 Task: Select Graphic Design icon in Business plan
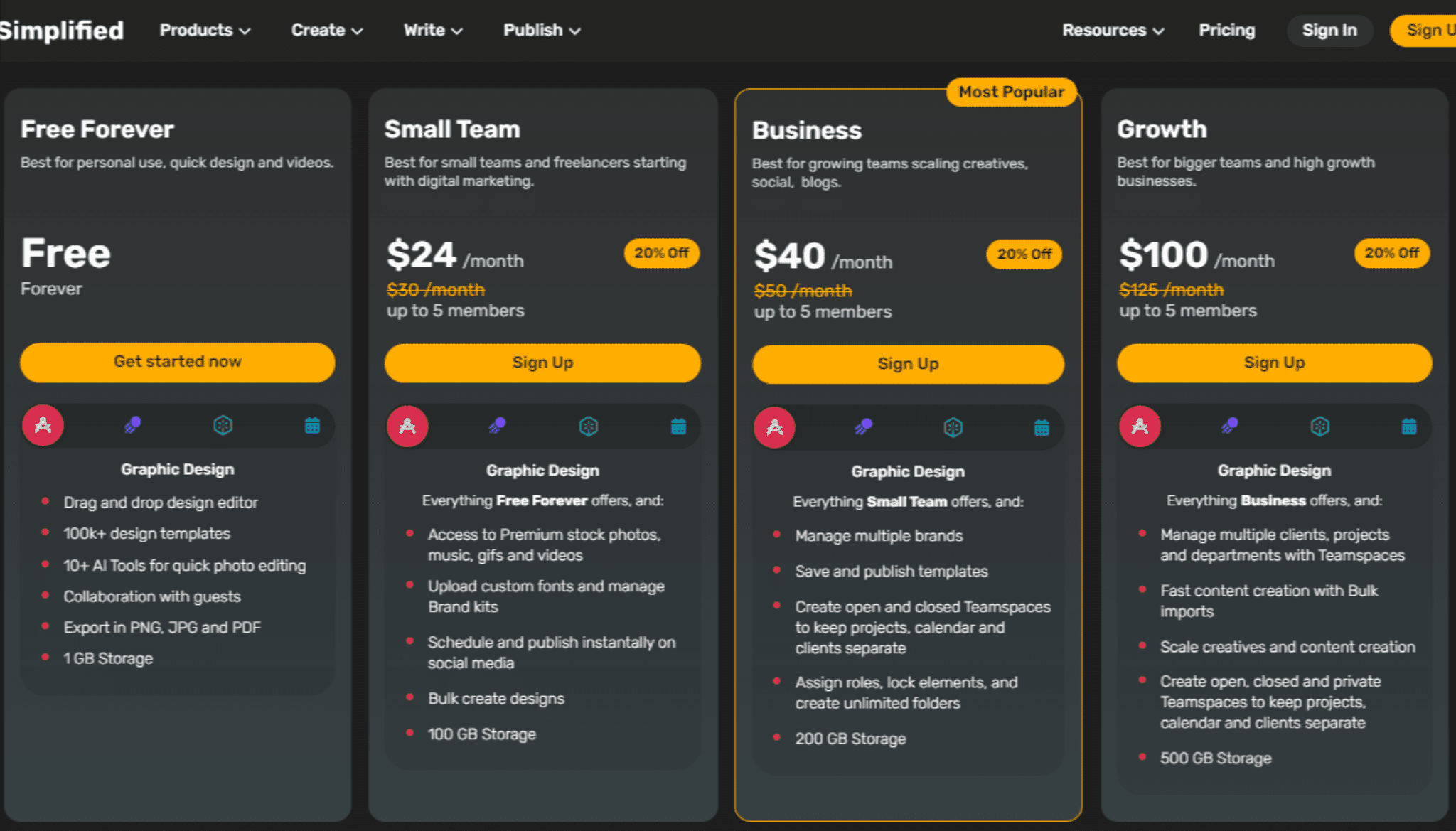click(774, 427)
